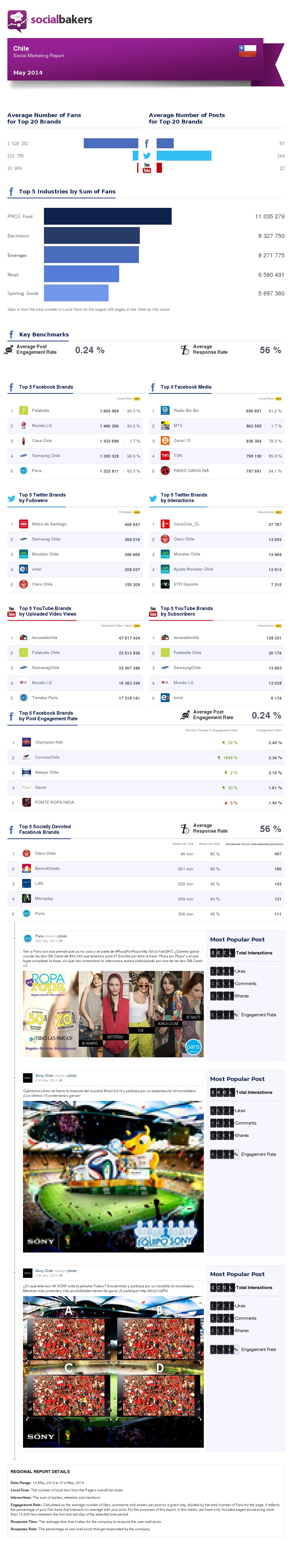
Task: Click NEW badge beside Uploaded Video Views
Action: (137, 626)
